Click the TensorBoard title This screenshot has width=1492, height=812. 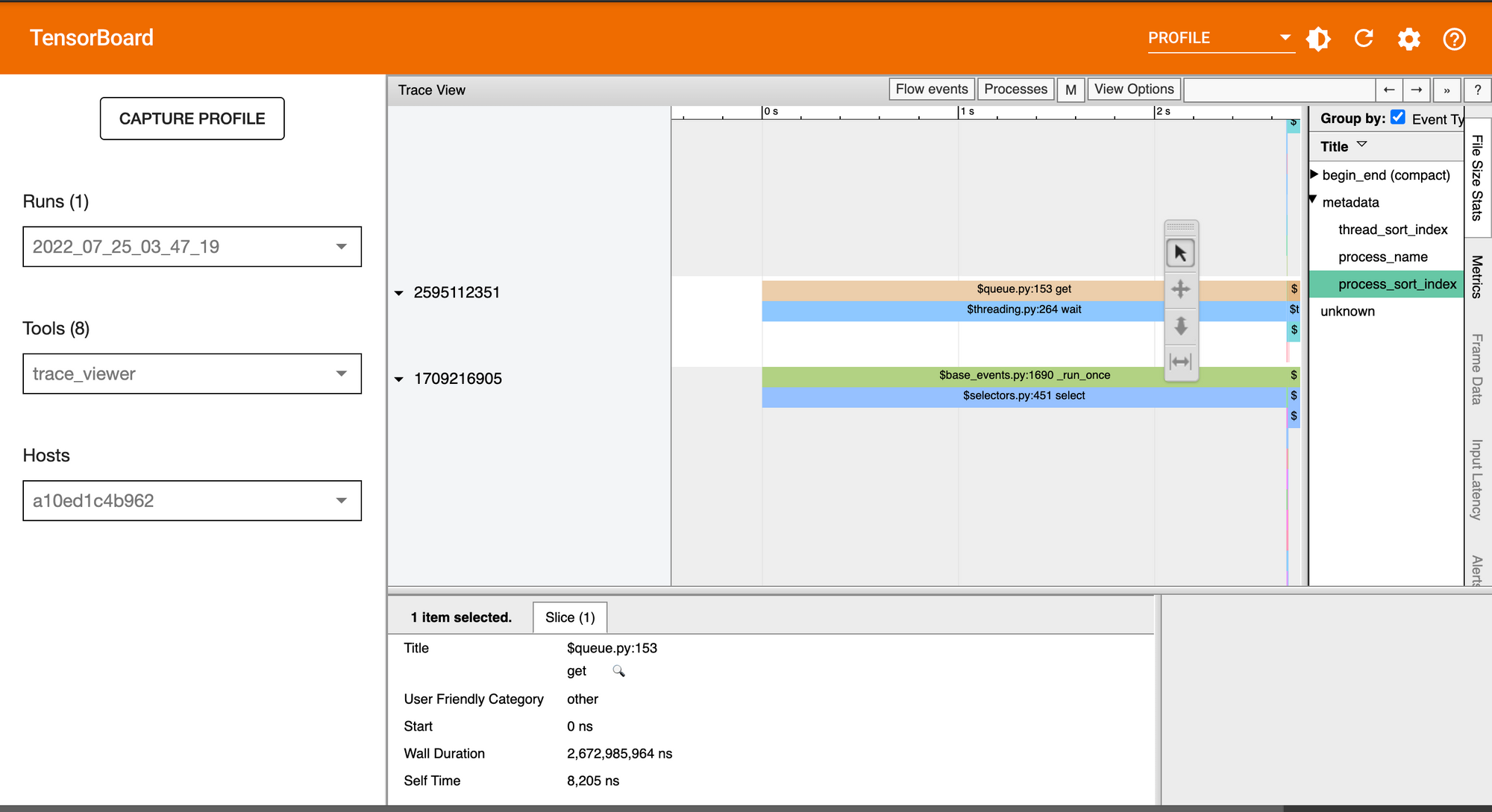[x=92, y=38]
